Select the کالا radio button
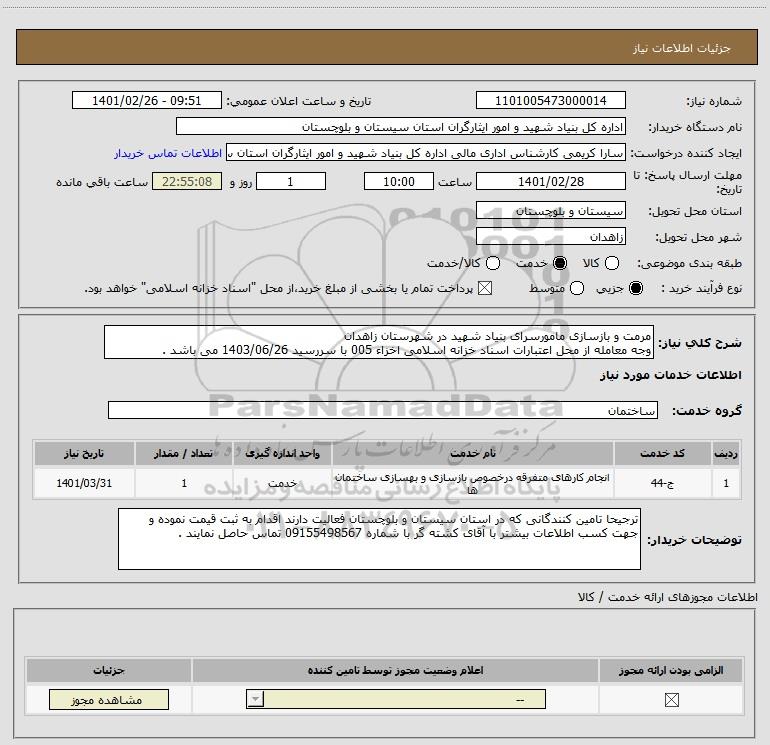 pyautogui.click(x=611, y=263)
